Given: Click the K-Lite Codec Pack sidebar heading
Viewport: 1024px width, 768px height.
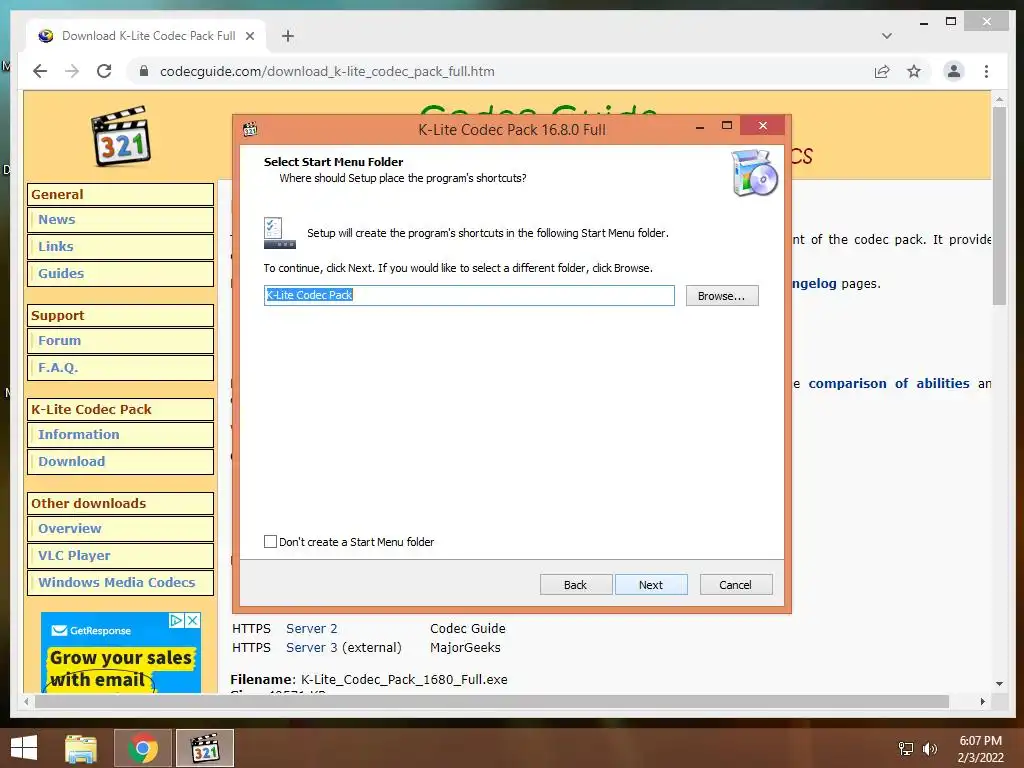Looking at the screenshot, I should [120, 409].
